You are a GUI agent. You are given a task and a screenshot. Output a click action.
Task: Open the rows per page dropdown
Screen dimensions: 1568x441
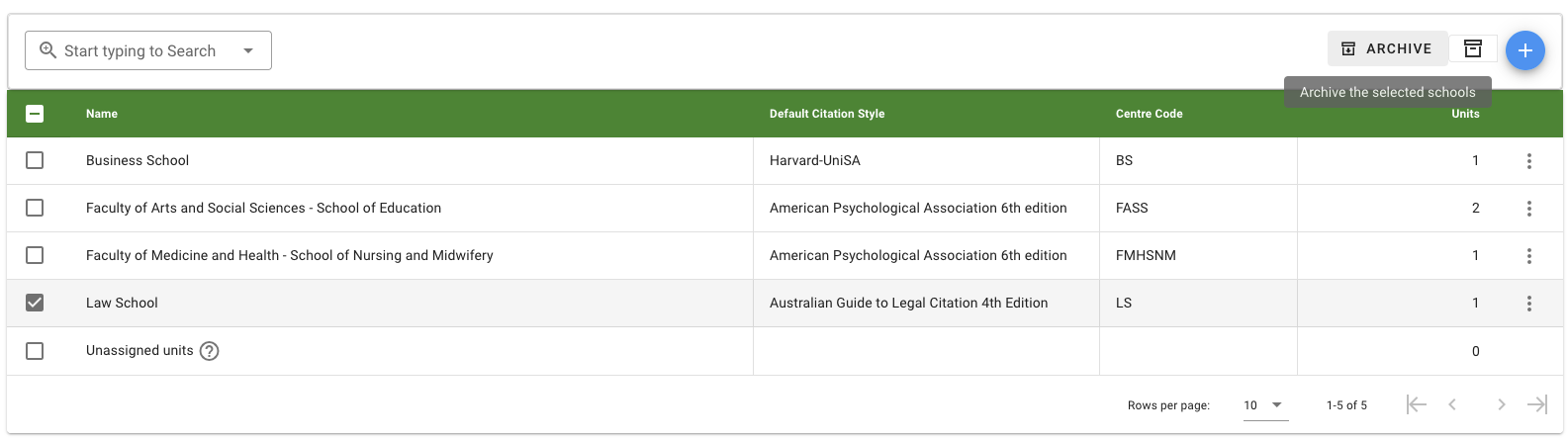point(1264,405)
